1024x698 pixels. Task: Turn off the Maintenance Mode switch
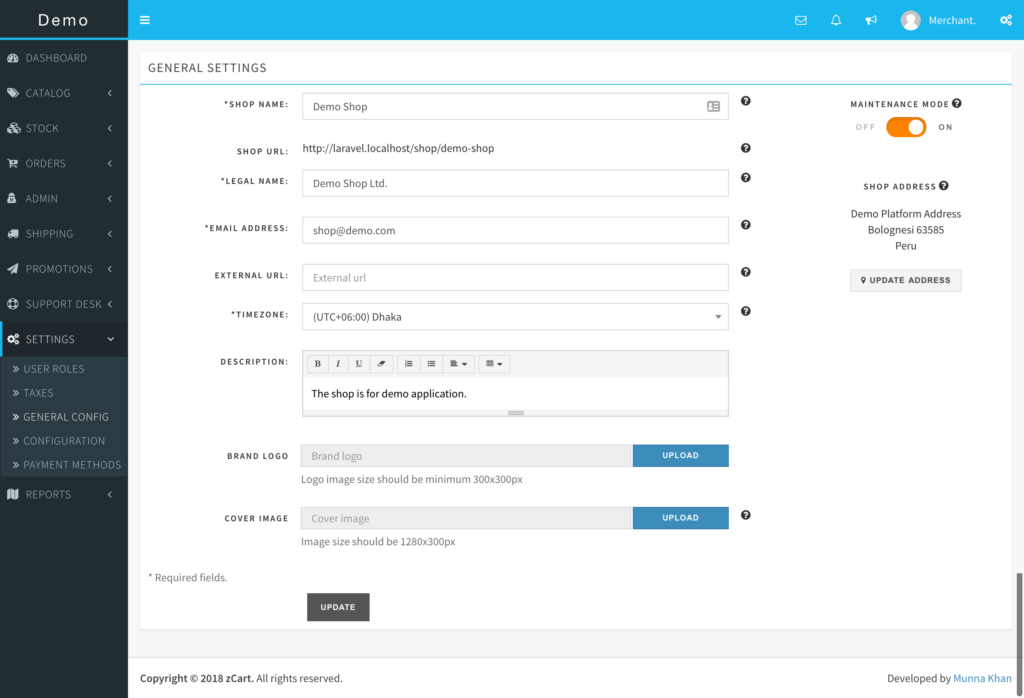[905, 127]
